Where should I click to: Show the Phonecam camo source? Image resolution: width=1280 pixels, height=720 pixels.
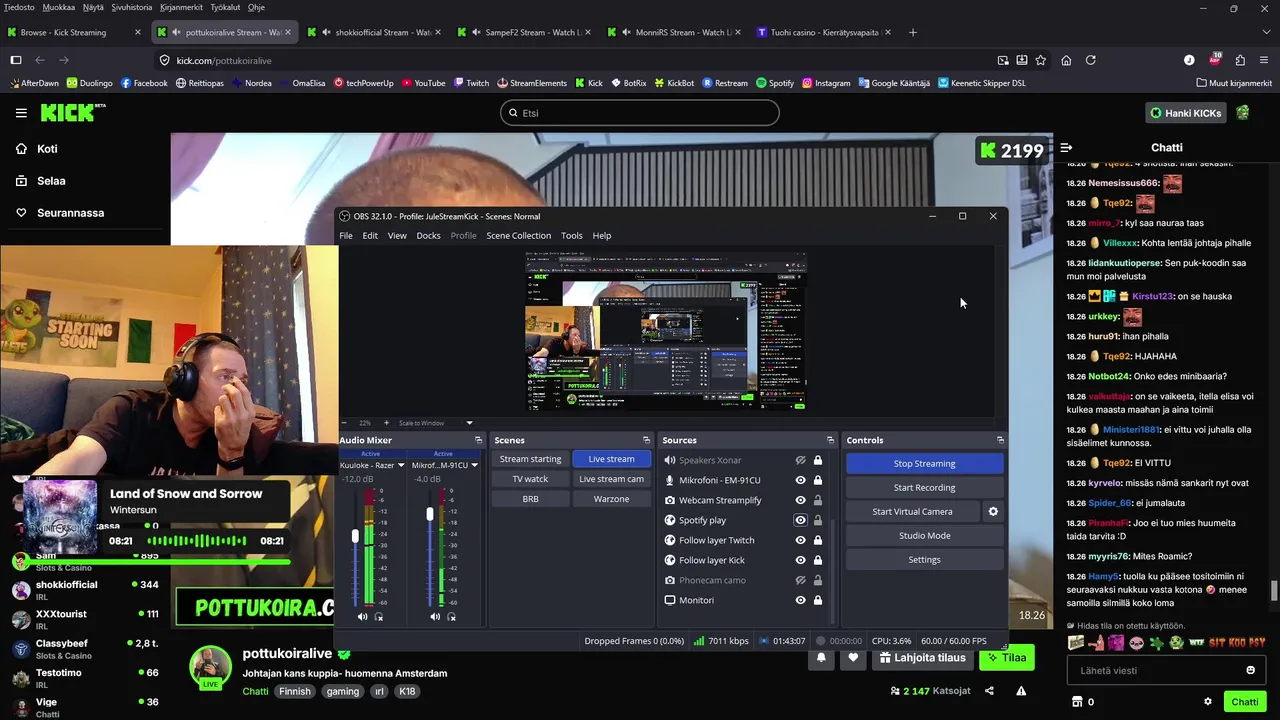tap(800, 580)
